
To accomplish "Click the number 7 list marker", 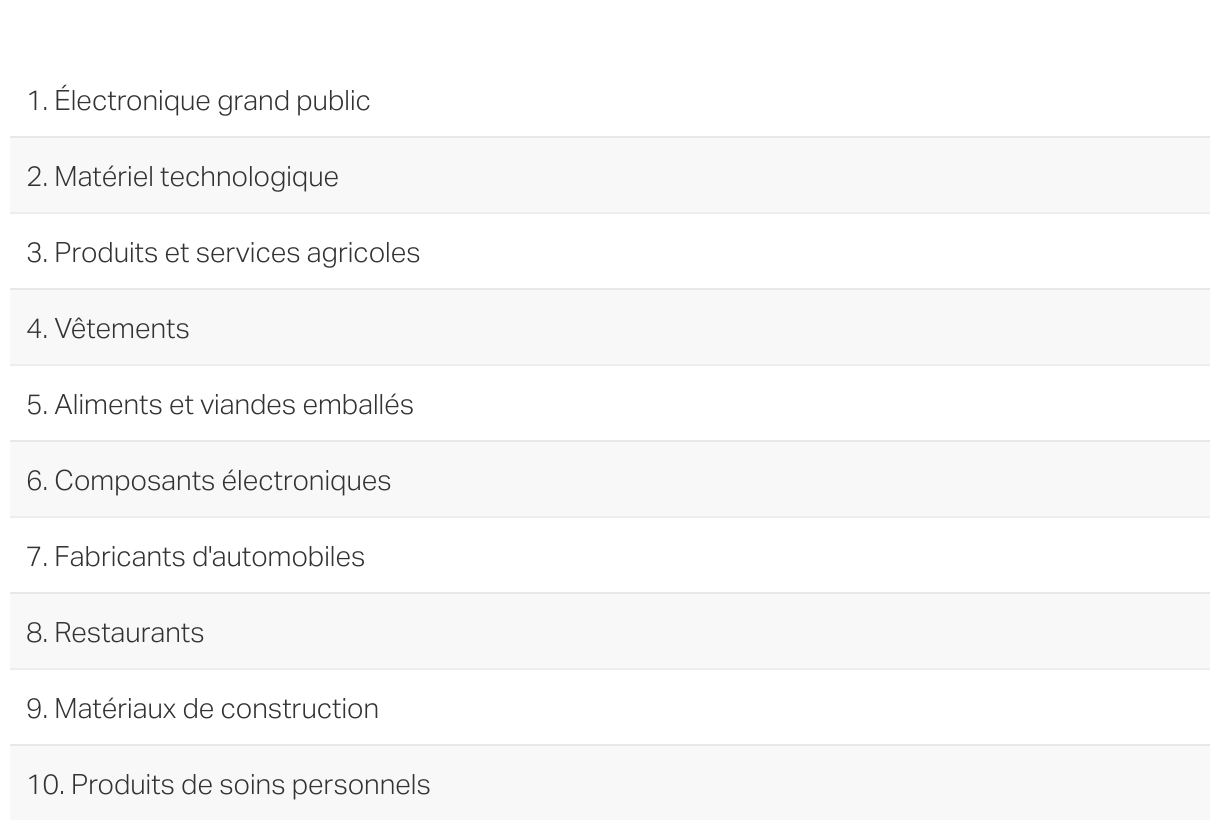I will (37, 558).
